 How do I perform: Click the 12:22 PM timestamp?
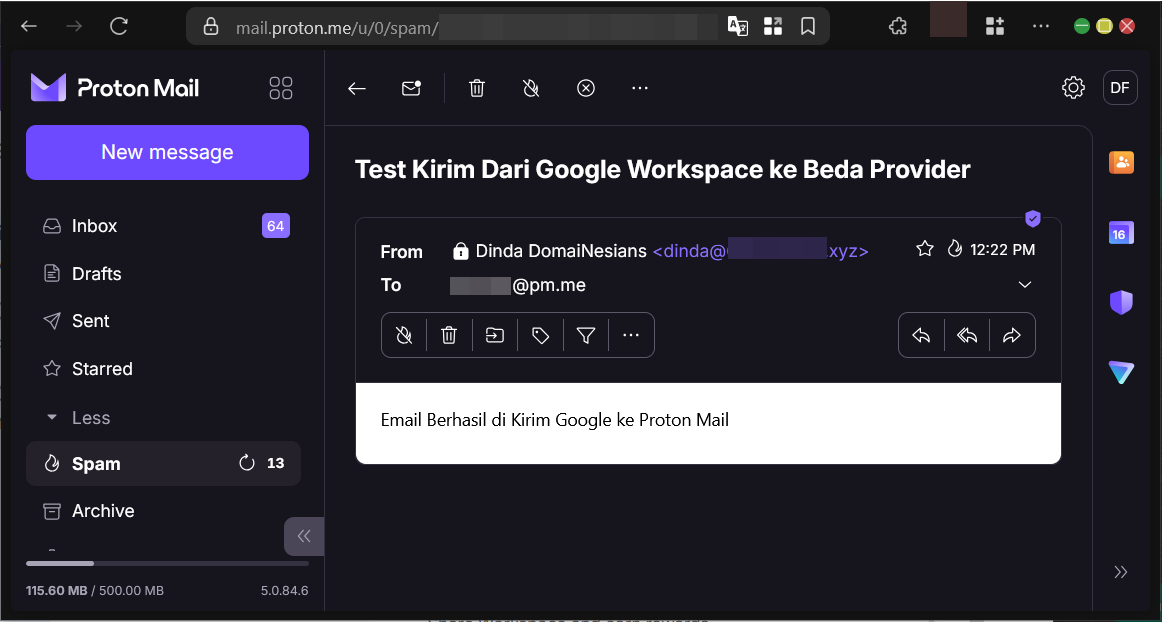(1003, 250)
